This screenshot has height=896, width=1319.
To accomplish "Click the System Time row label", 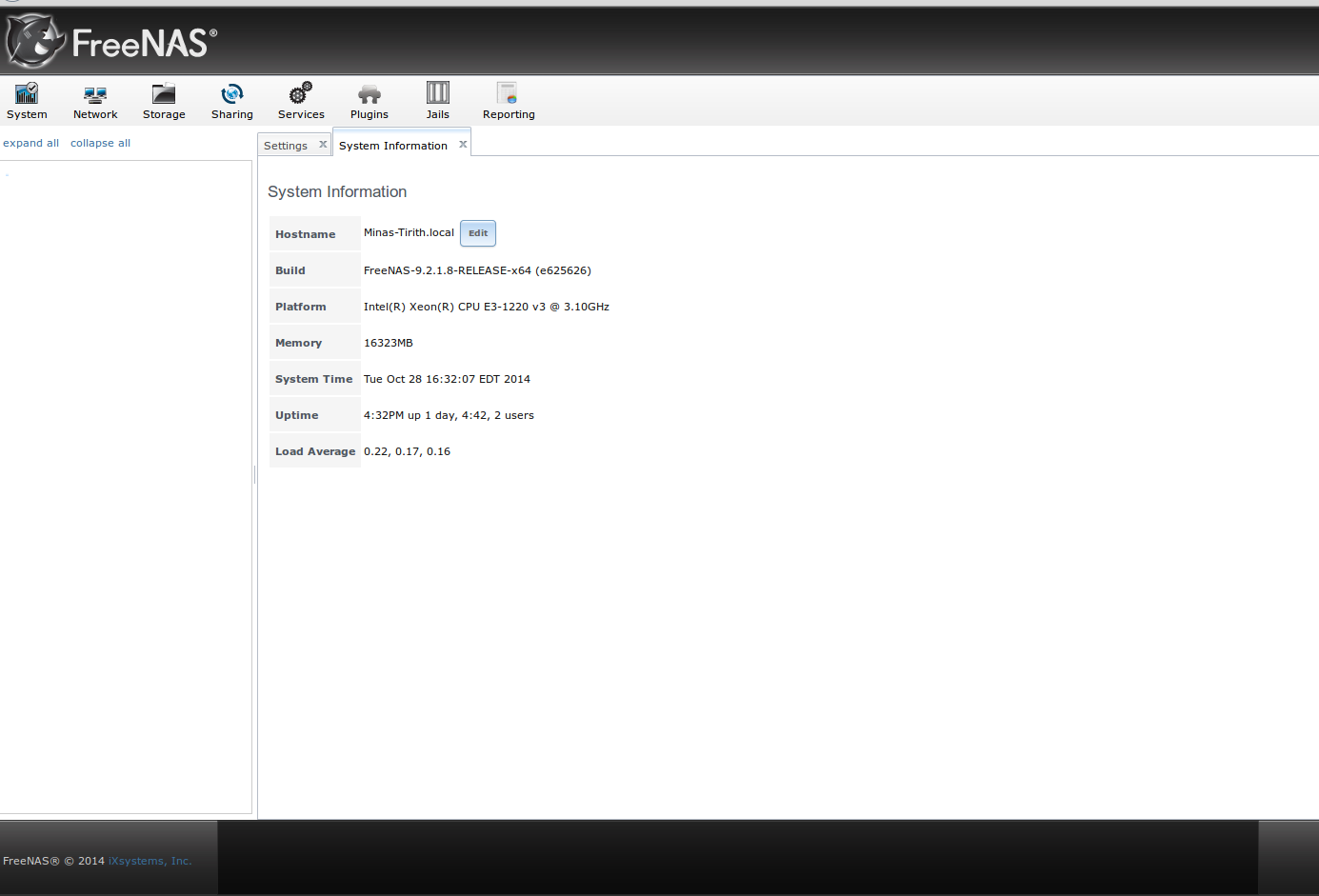I will pyautogui.click(x=313, y=379).
